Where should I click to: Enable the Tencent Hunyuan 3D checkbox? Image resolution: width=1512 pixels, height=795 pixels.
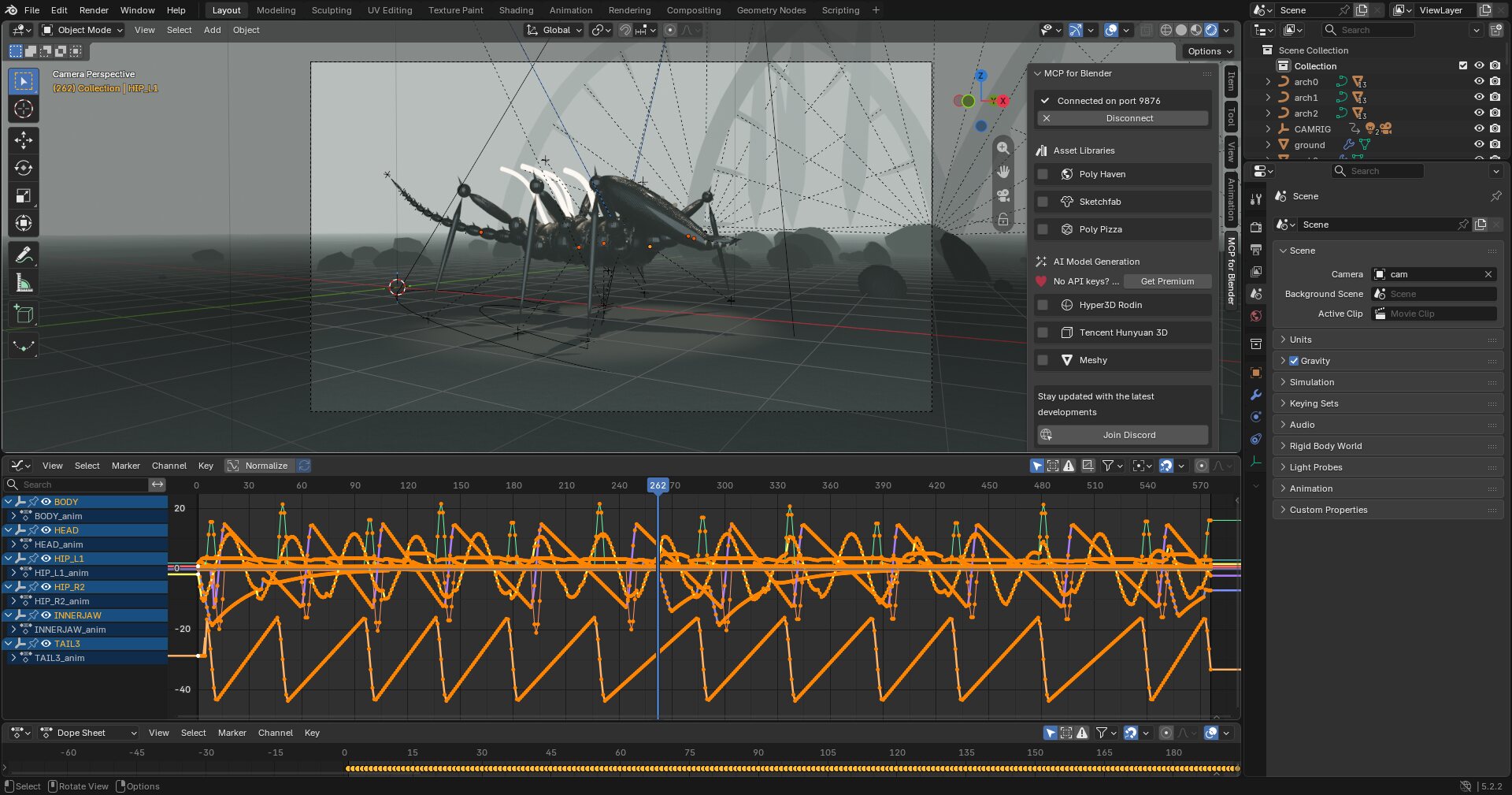pos(1043,332)
